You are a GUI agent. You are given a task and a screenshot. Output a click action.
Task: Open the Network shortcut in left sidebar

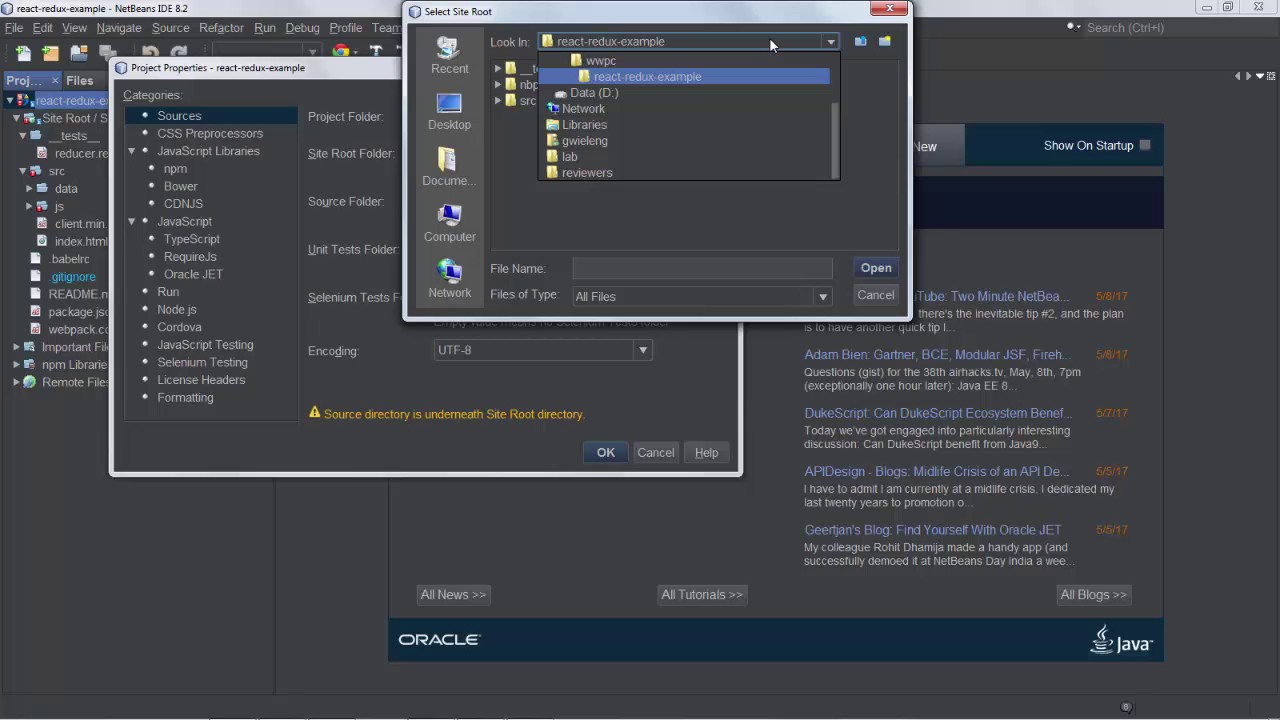449,280
